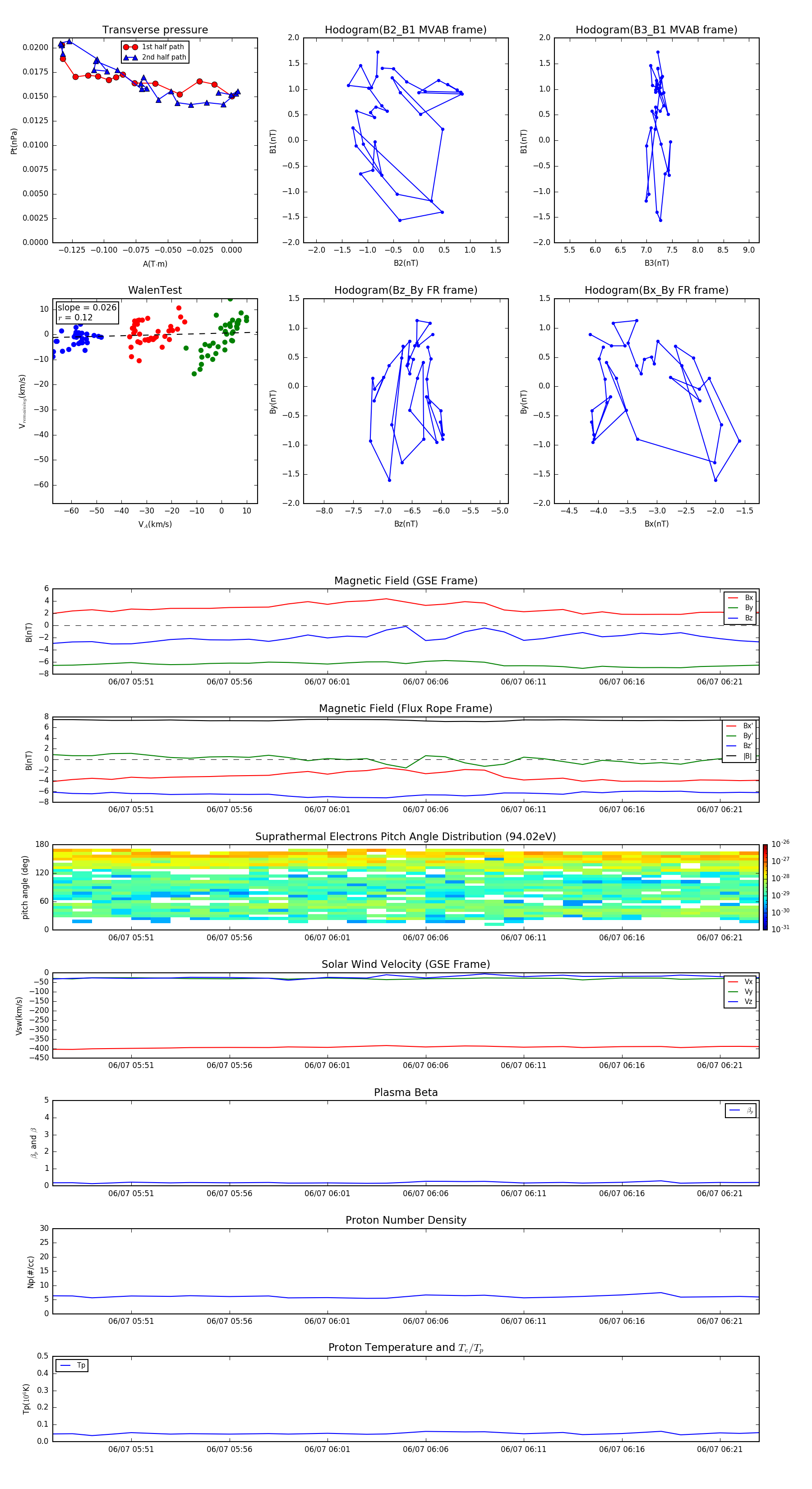Click the "Proton Number Density" title

[x=406, y=1220]
